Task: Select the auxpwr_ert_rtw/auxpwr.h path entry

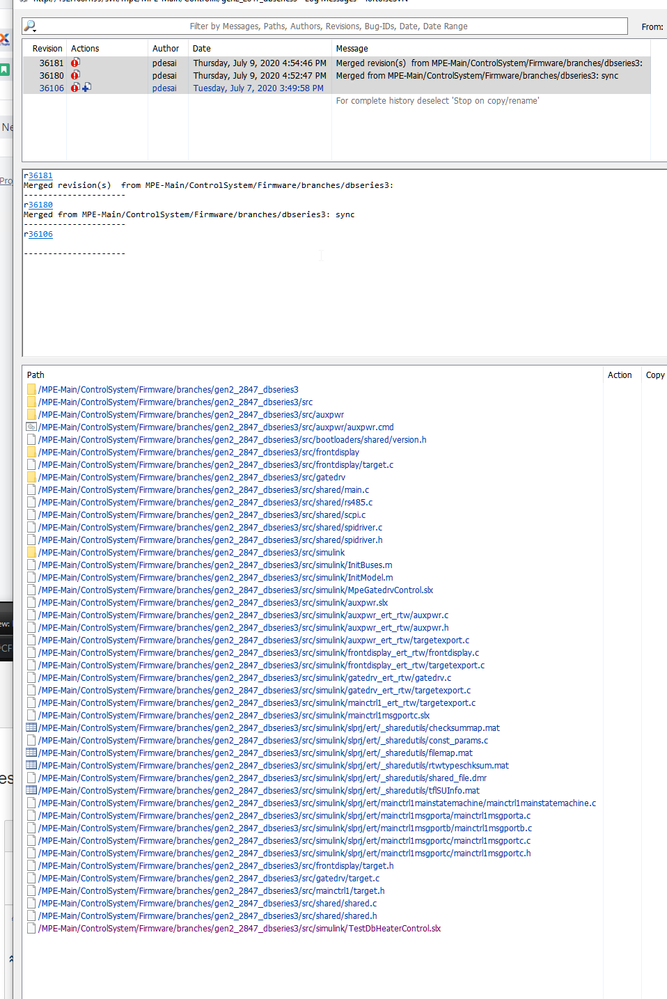Action: [x=243, y=628]
